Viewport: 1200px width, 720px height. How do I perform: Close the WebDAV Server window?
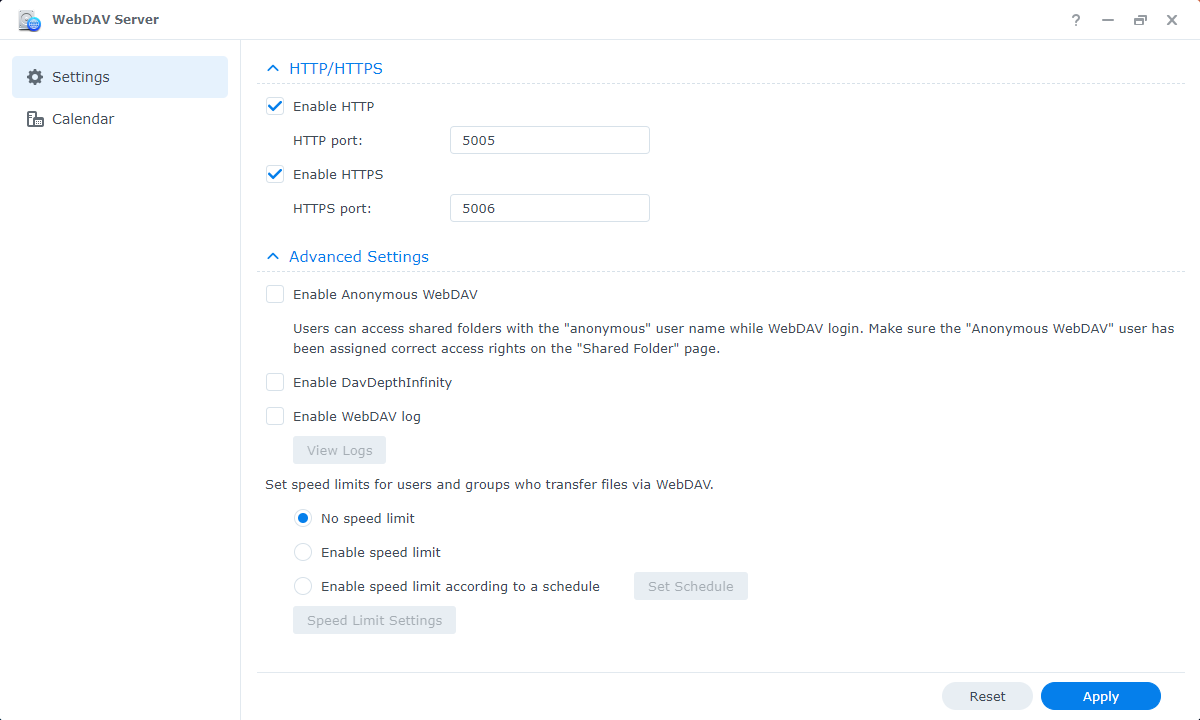(x=1172, y=20)
